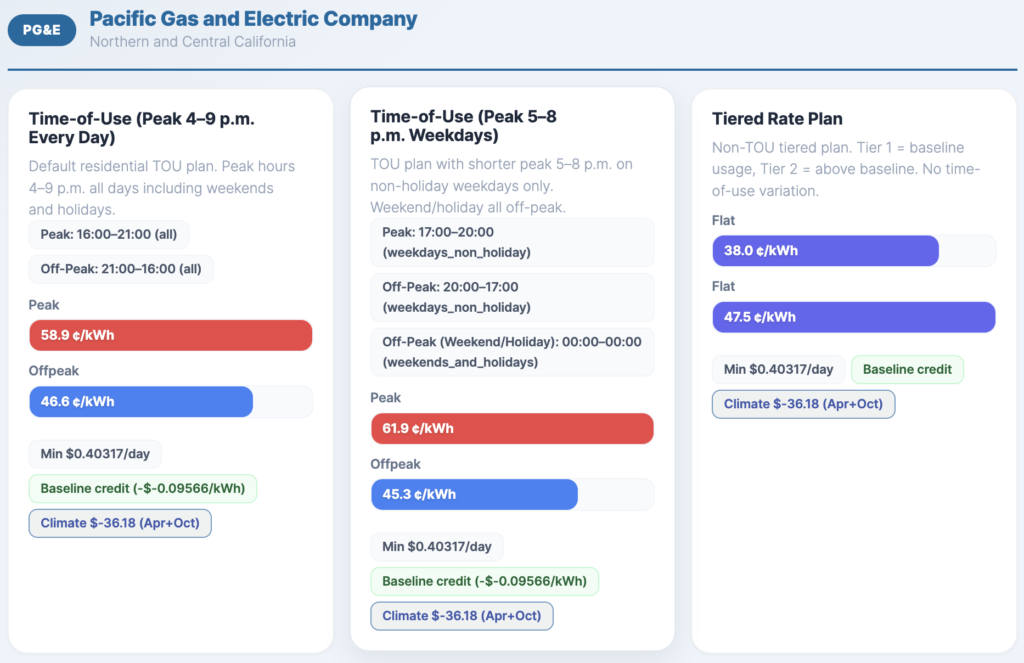The width and height of the screenshot is (1024, 663).
Task: Select the Tiered Rate Plan card title
Action: 775,118
